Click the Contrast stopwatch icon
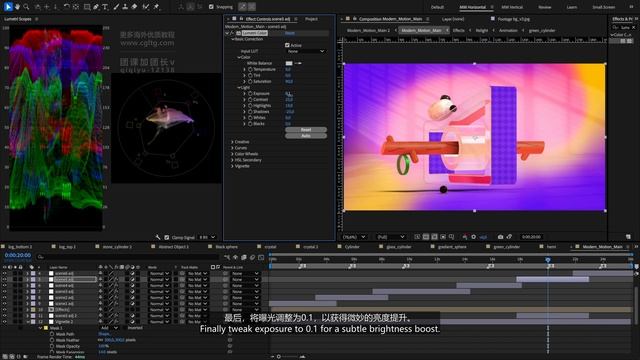Image resolution: width=640 pixels, height=360 pixels. tap(250, 100)
